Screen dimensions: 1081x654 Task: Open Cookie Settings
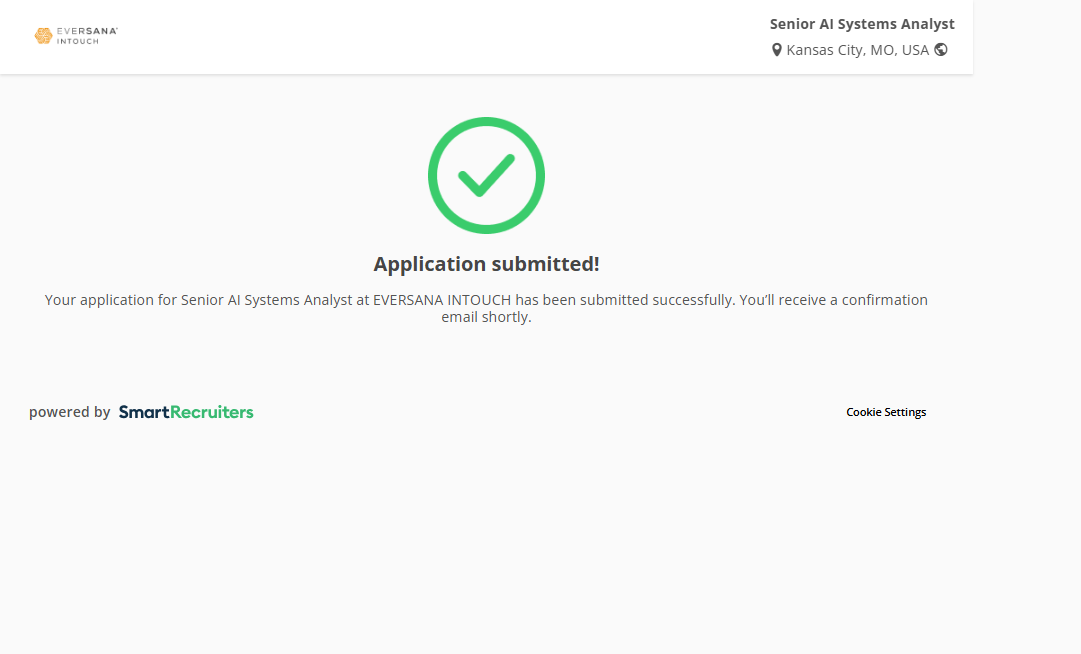pos(886,412)
